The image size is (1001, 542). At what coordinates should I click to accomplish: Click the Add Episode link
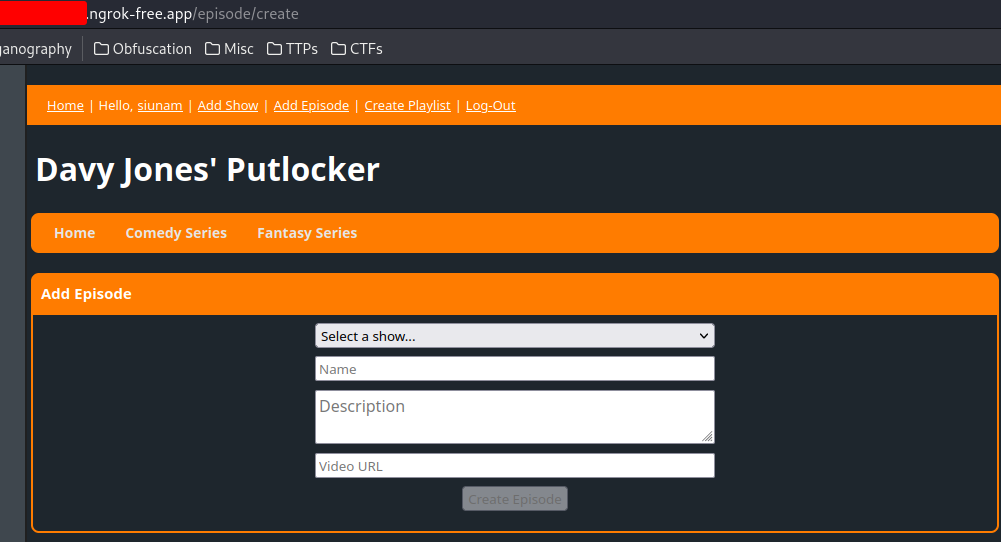[x=312, y=105]
